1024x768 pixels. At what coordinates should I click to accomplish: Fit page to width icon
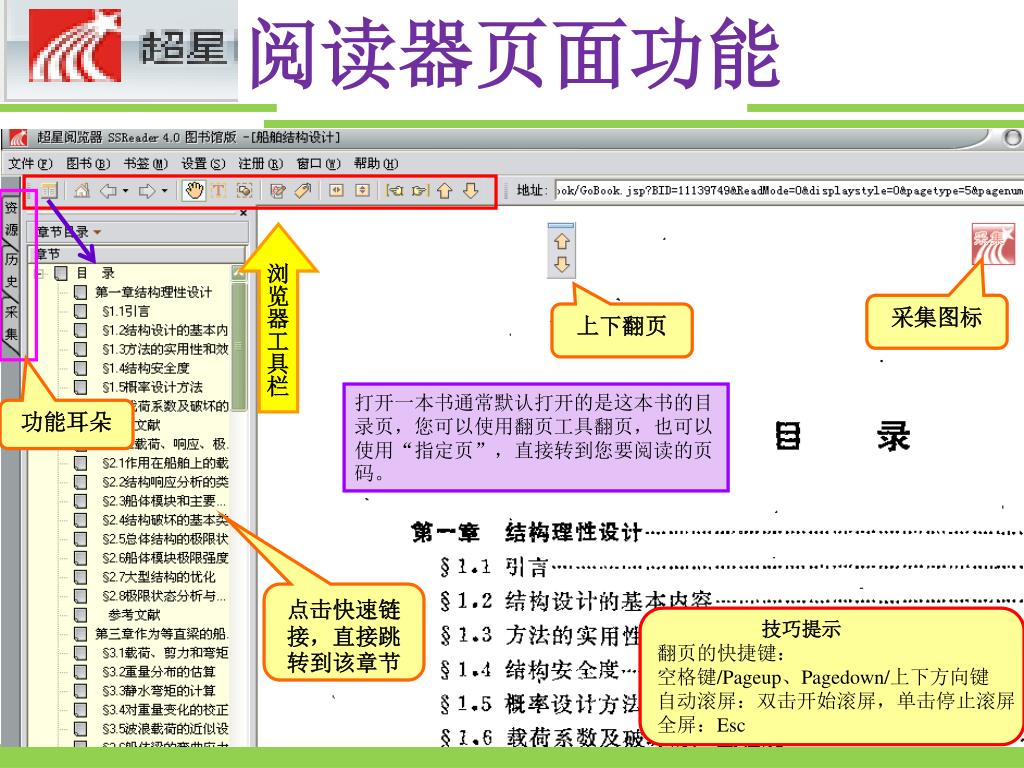pyautogui.click(x=336, y=191)
